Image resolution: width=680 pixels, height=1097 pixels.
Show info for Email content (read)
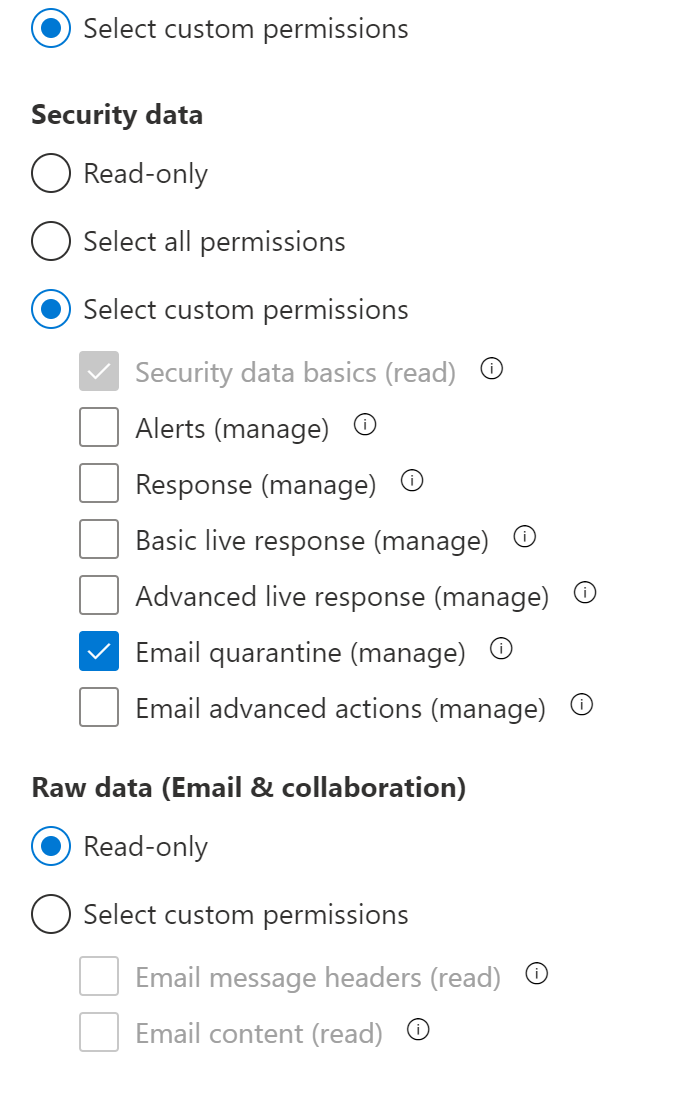pyautogui.click(x=419, y=1029)
